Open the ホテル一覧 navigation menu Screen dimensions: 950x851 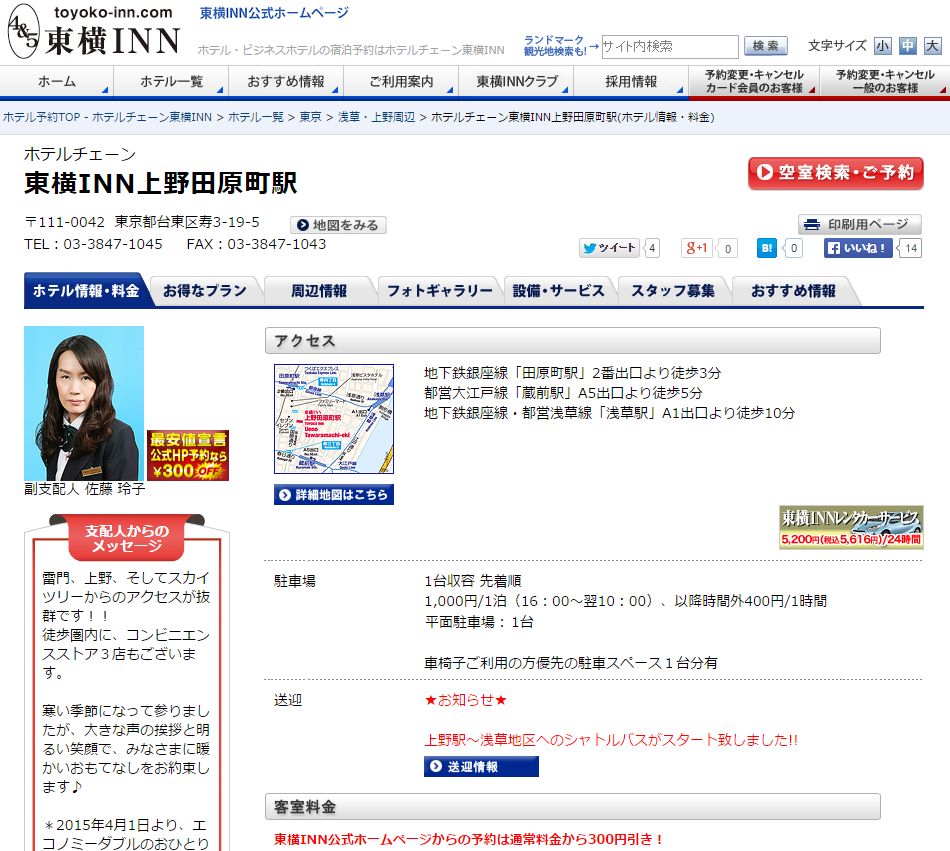pyautogui.click(x=171, y=82)
